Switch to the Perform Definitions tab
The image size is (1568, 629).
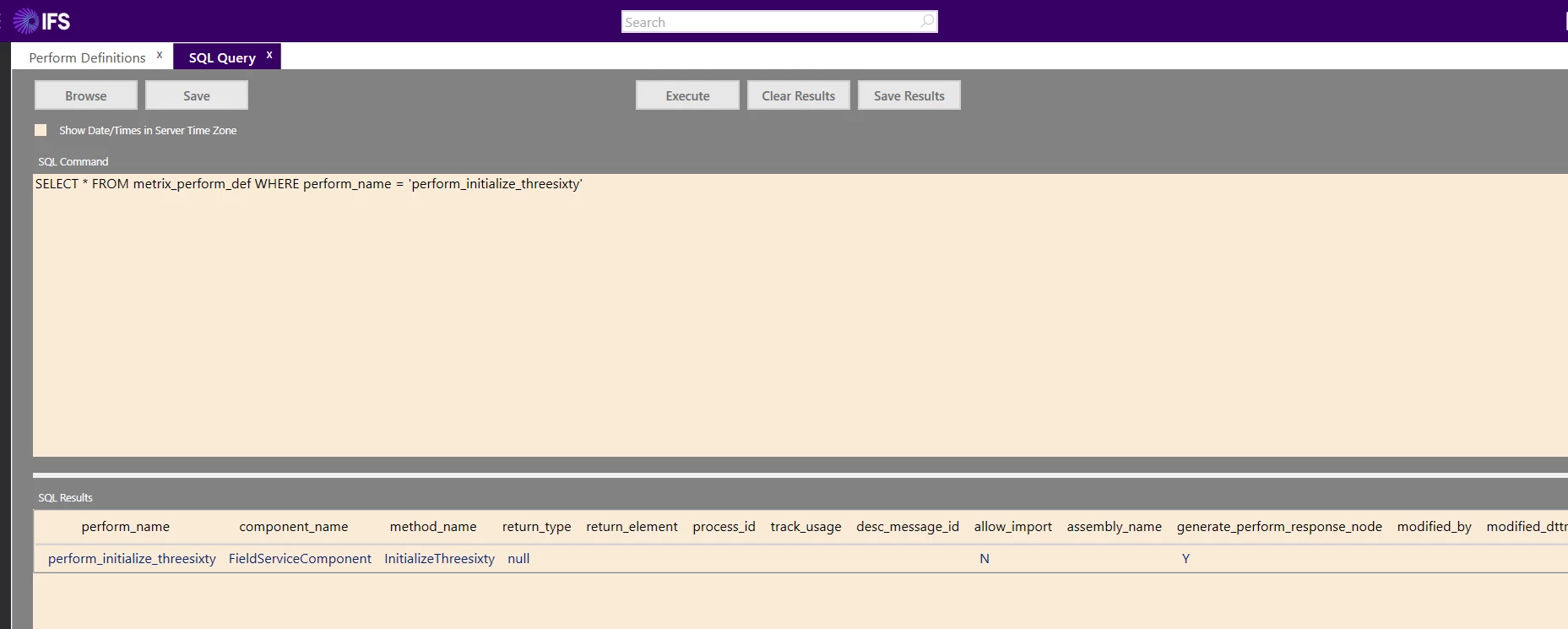pos(87,57)
